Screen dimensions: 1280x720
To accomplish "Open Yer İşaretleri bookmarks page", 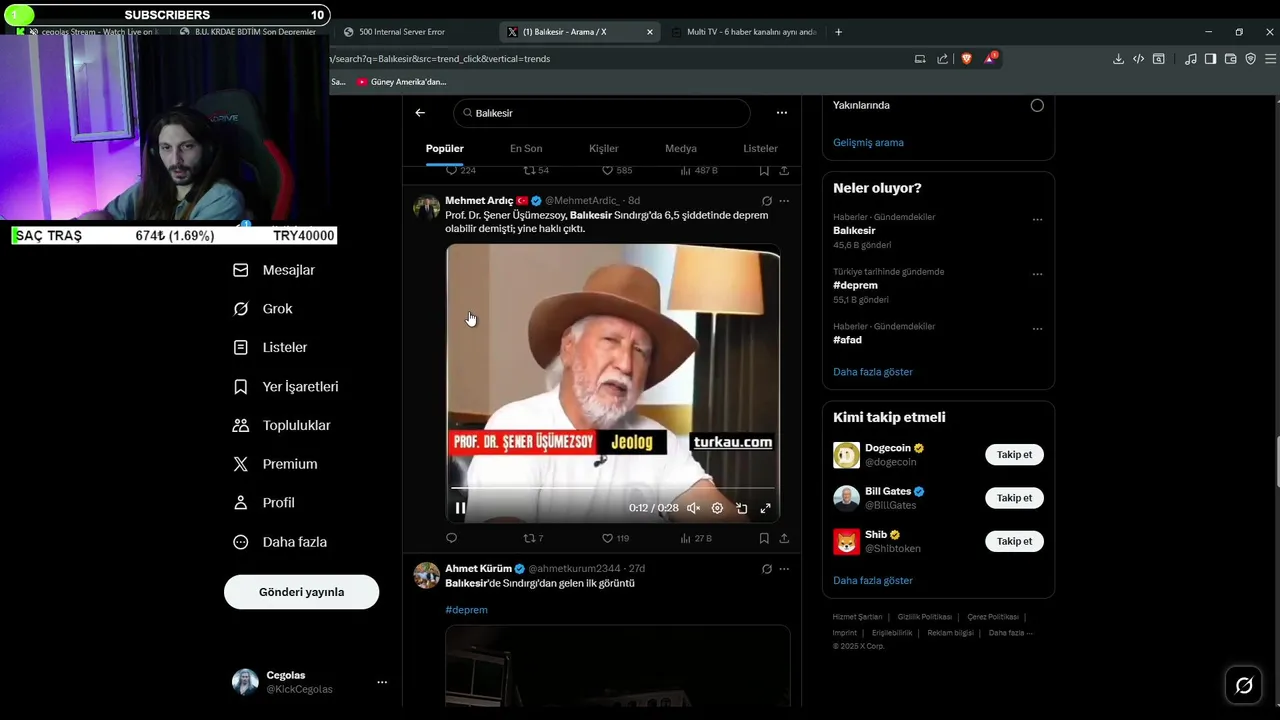I will tap(286, 386).
